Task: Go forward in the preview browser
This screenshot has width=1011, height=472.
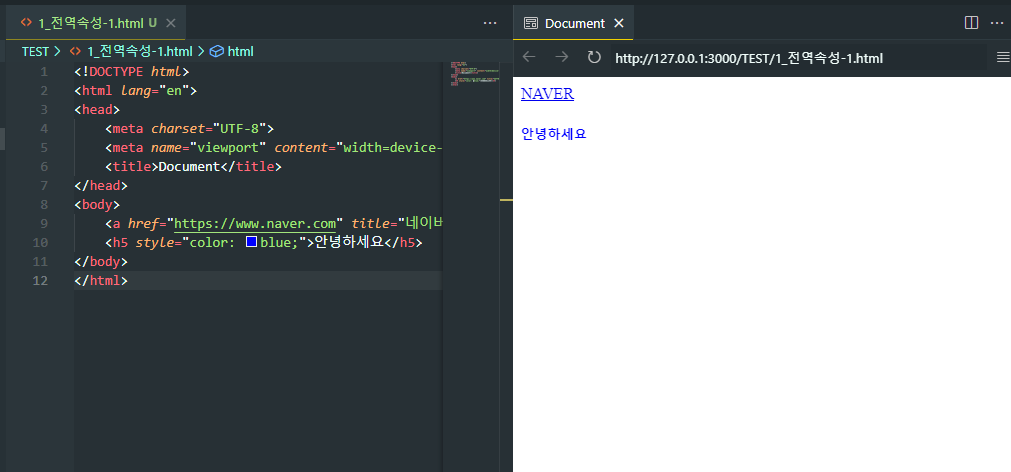Action: click(x=562, y=57)
